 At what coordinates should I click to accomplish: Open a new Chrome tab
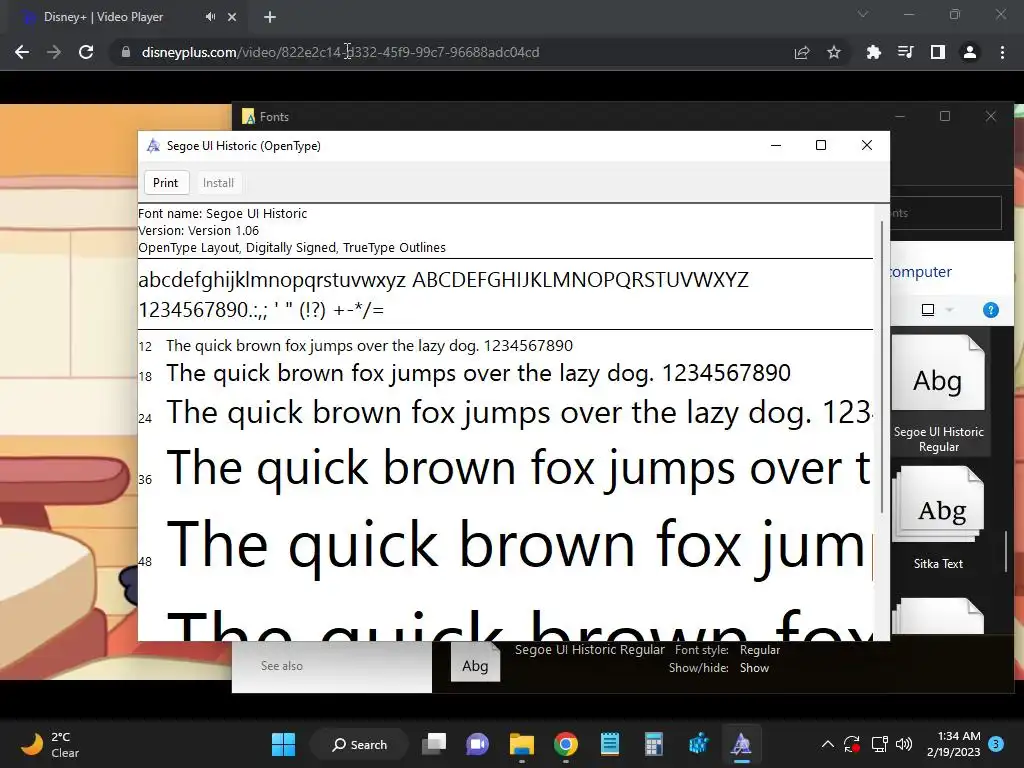[x=270, y=17]
